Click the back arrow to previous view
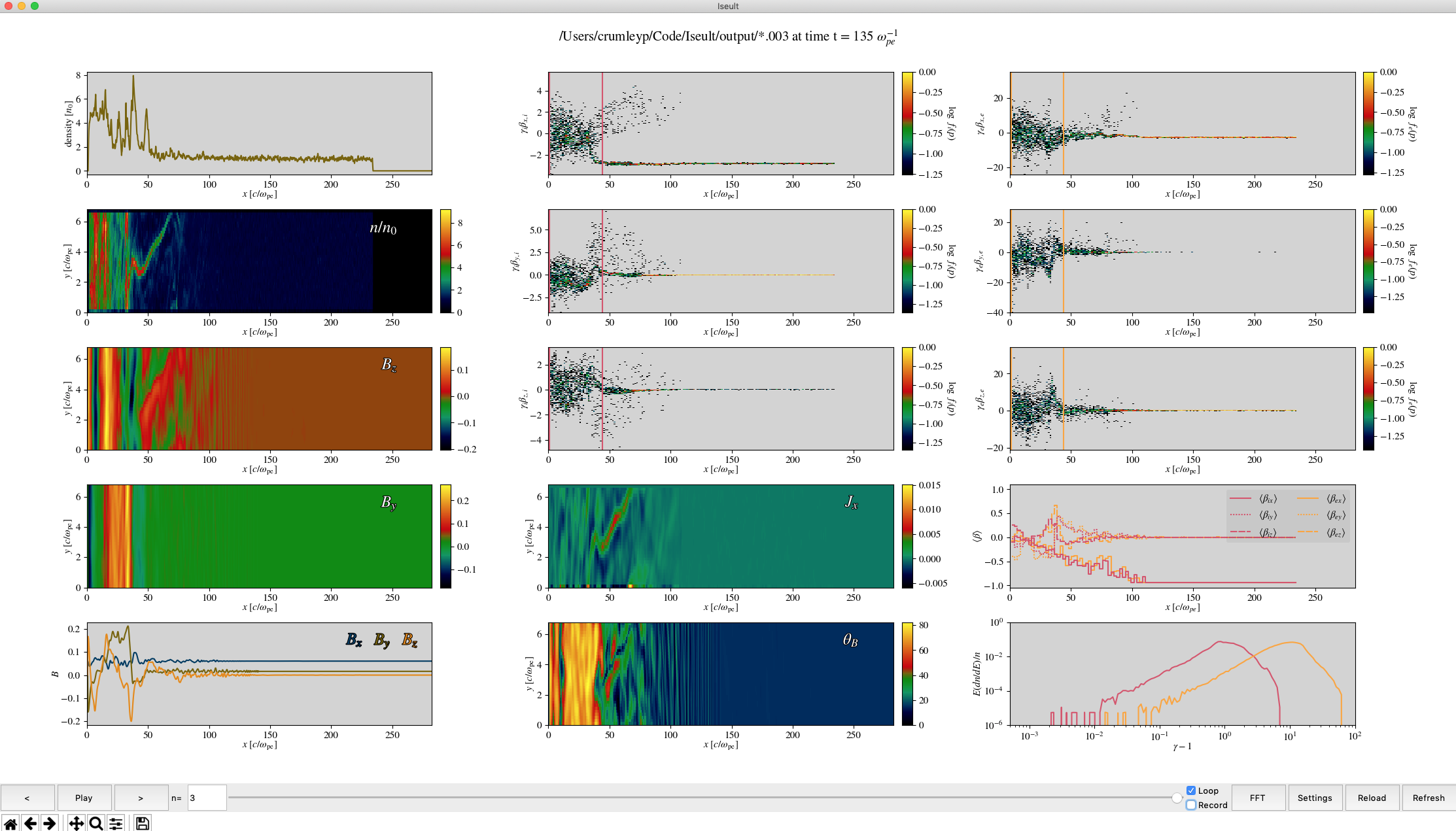The image size is (1456, 831). point(30,823)
